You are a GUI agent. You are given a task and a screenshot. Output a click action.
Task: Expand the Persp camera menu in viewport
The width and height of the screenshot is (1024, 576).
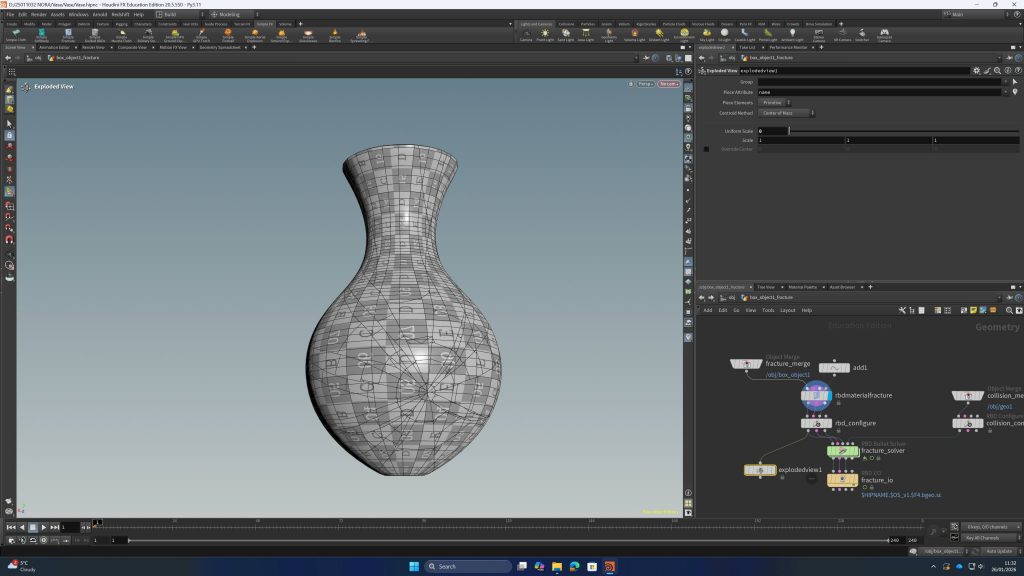coord(644,84)
